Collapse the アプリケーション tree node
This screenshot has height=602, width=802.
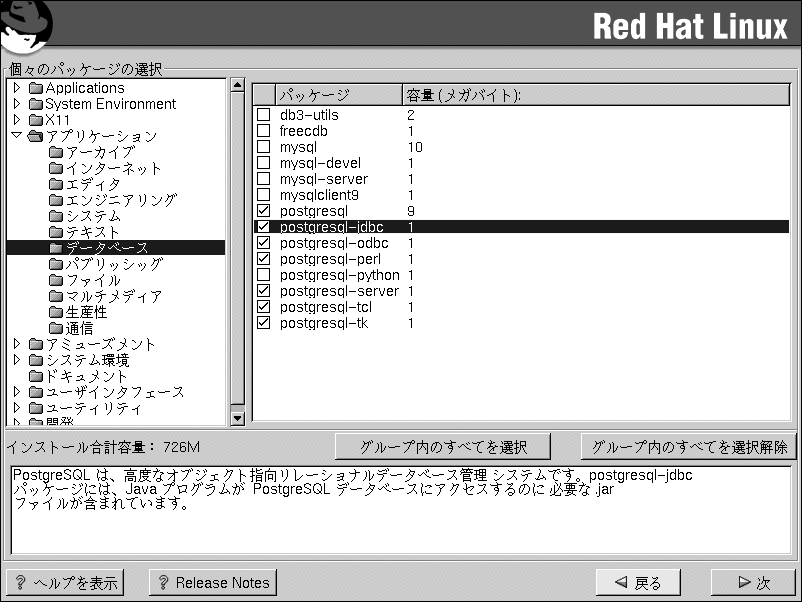click(17, 136)
